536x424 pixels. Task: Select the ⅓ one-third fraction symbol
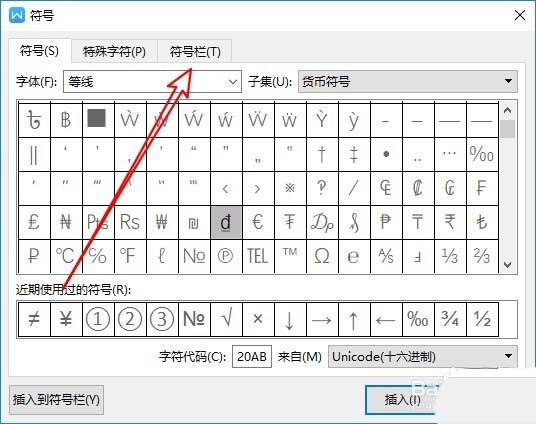point(451,256)
